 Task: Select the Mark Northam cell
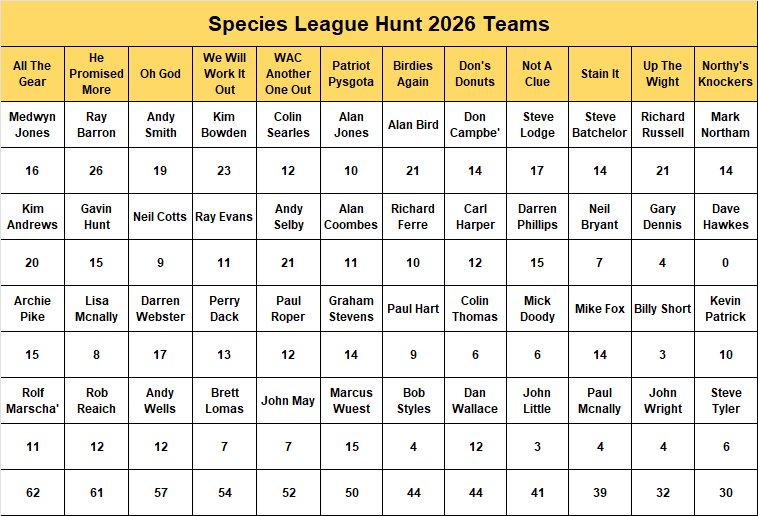pyautogui.click(x=725, y=125)
